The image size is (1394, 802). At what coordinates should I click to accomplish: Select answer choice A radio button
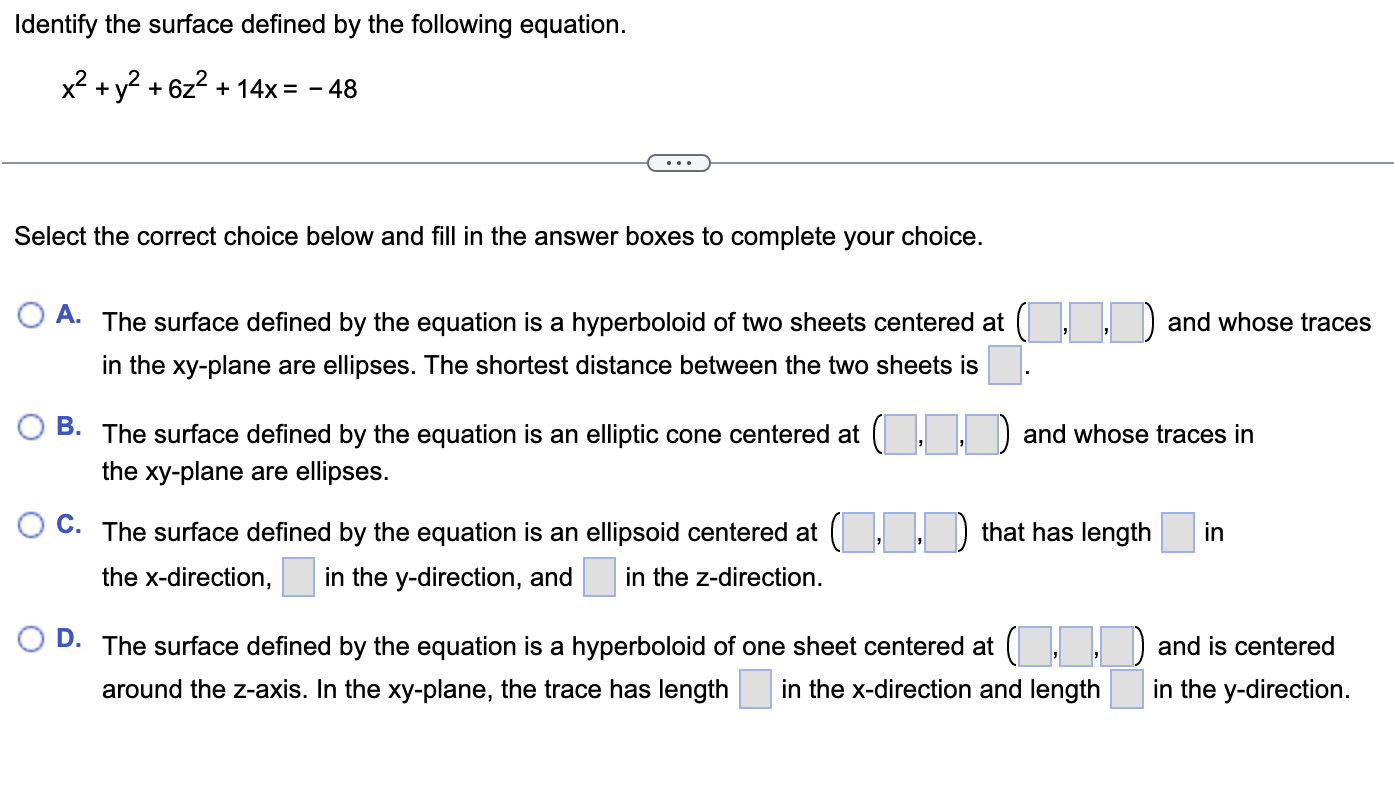coord(31,315)
